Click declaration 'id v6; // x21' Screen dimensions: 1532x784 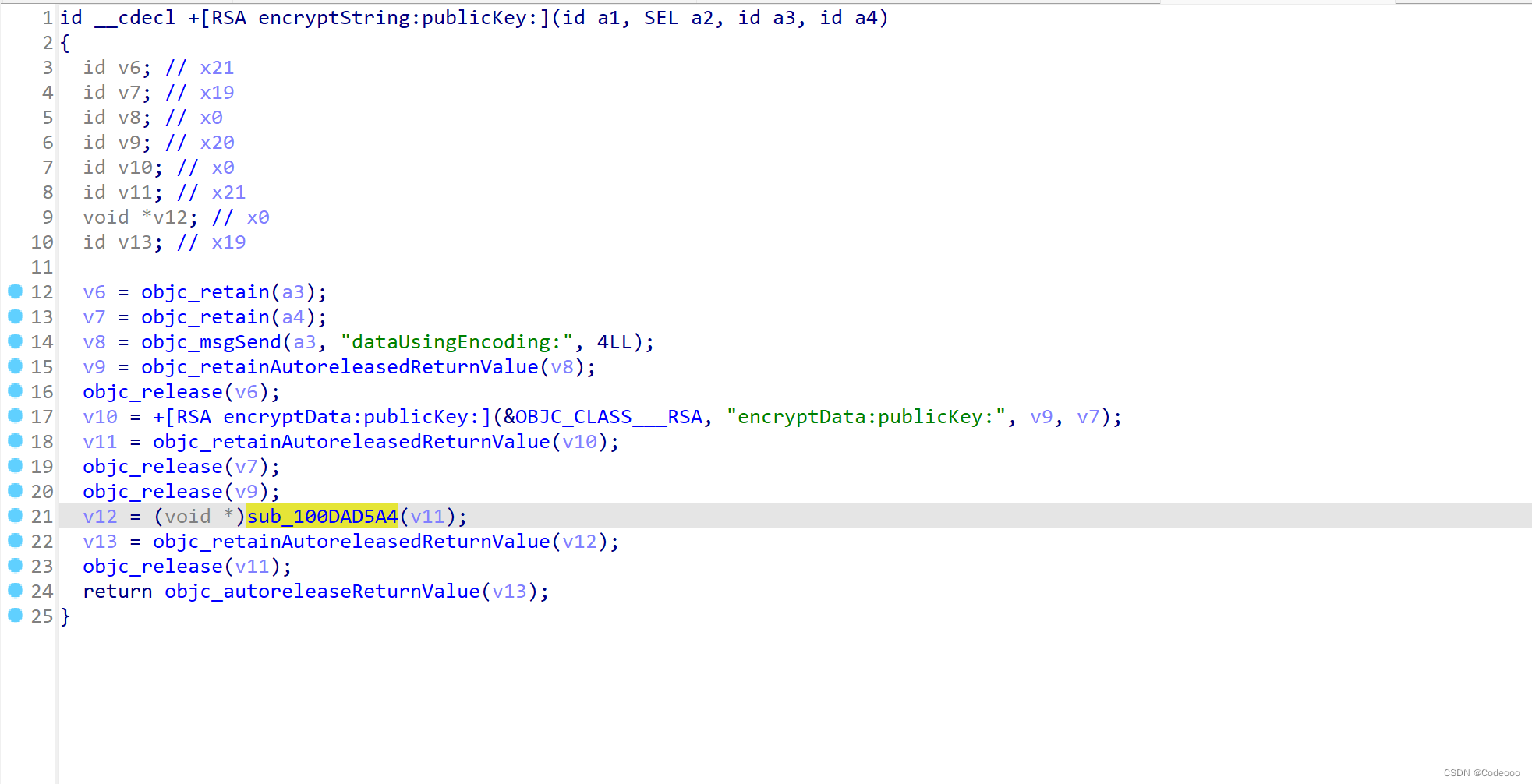pyautogui.click(x=158, y=68)
